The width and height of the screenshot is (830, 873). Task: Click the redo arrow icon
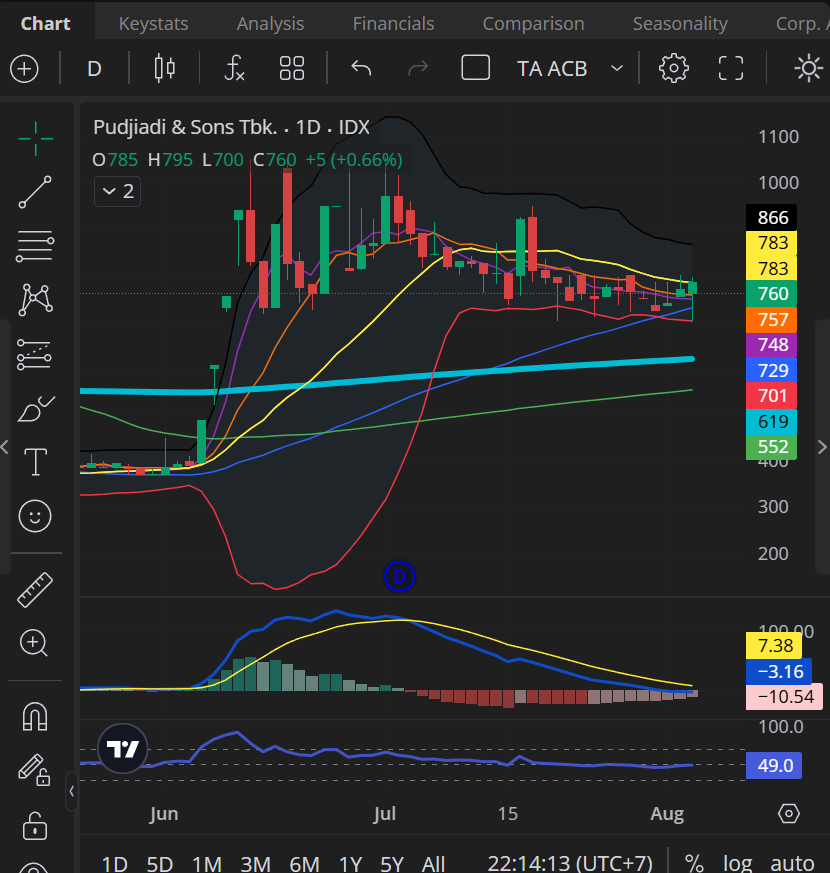click(x=418, y=69)
